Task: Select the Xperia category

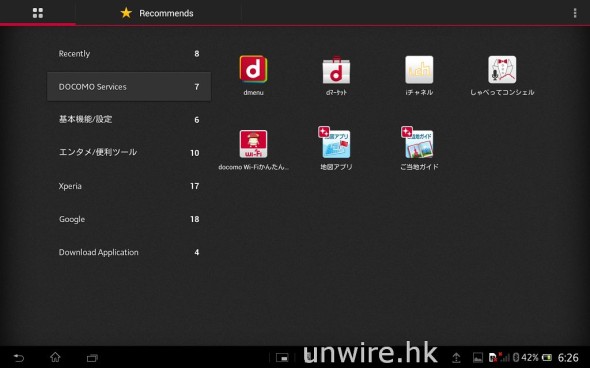Action: 129,186
